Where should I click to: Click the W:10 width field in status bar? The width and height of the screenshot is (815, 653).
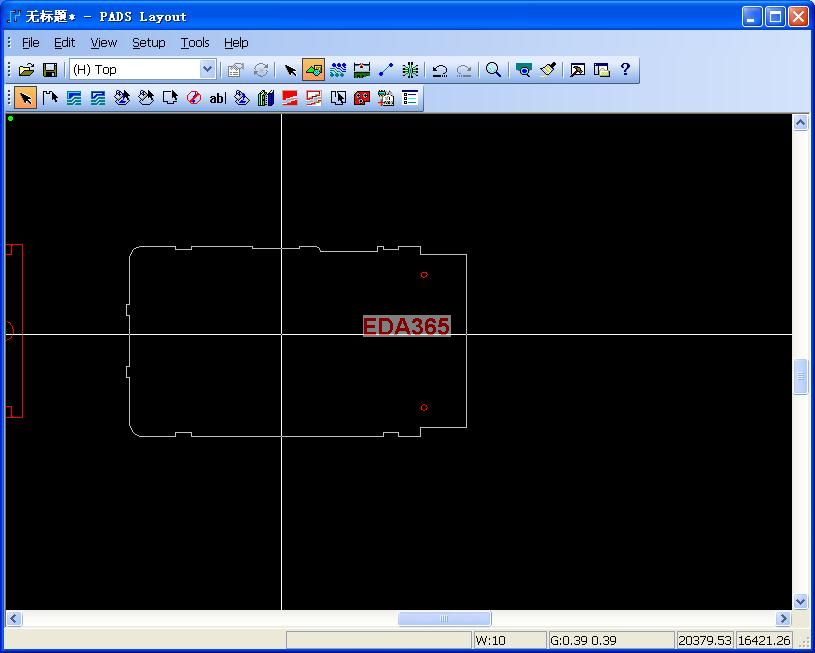(508, 640)
